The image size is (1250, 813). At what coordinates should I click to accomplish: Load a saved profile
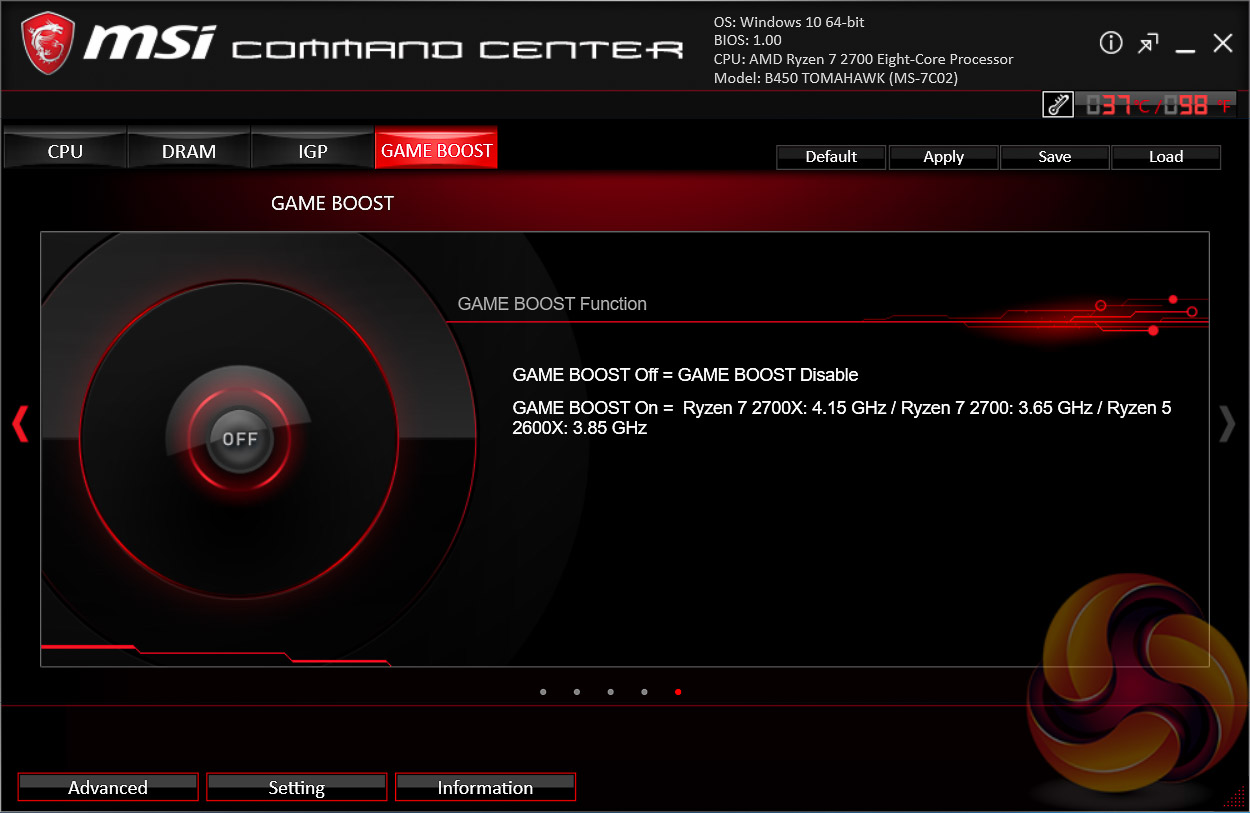(1166, 157)
